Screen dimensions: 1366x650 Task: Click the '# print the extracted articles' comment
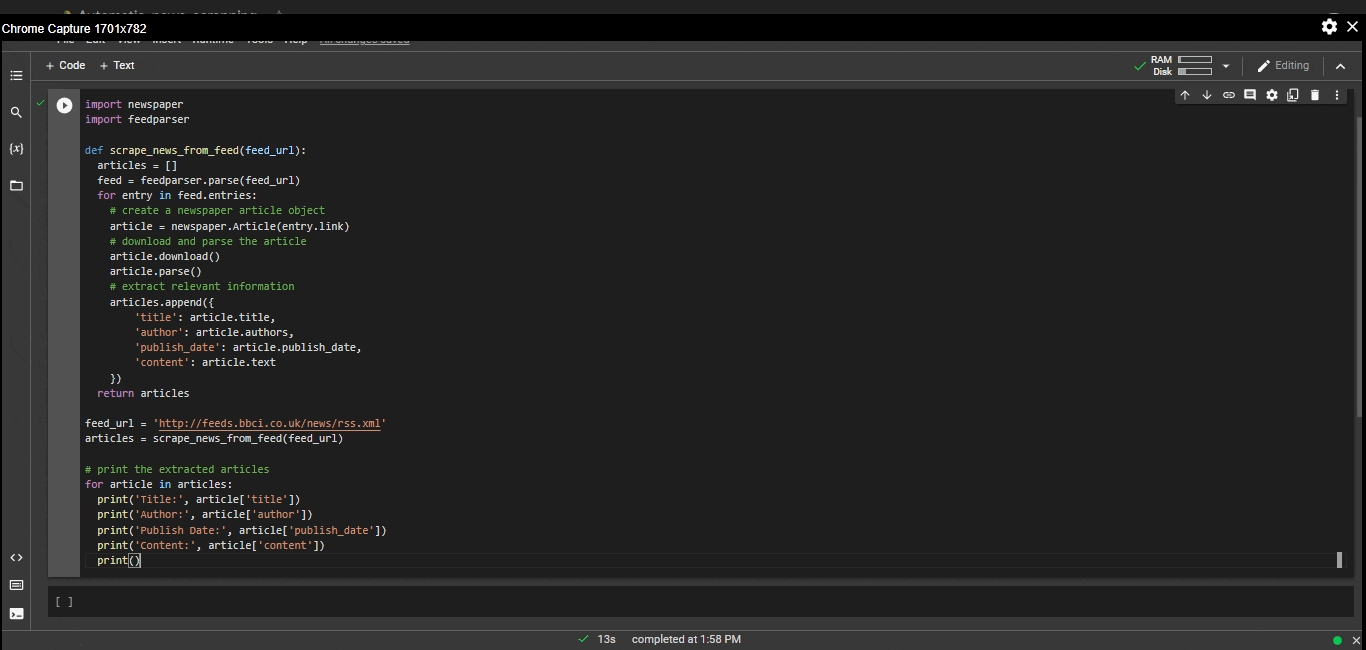177,470
